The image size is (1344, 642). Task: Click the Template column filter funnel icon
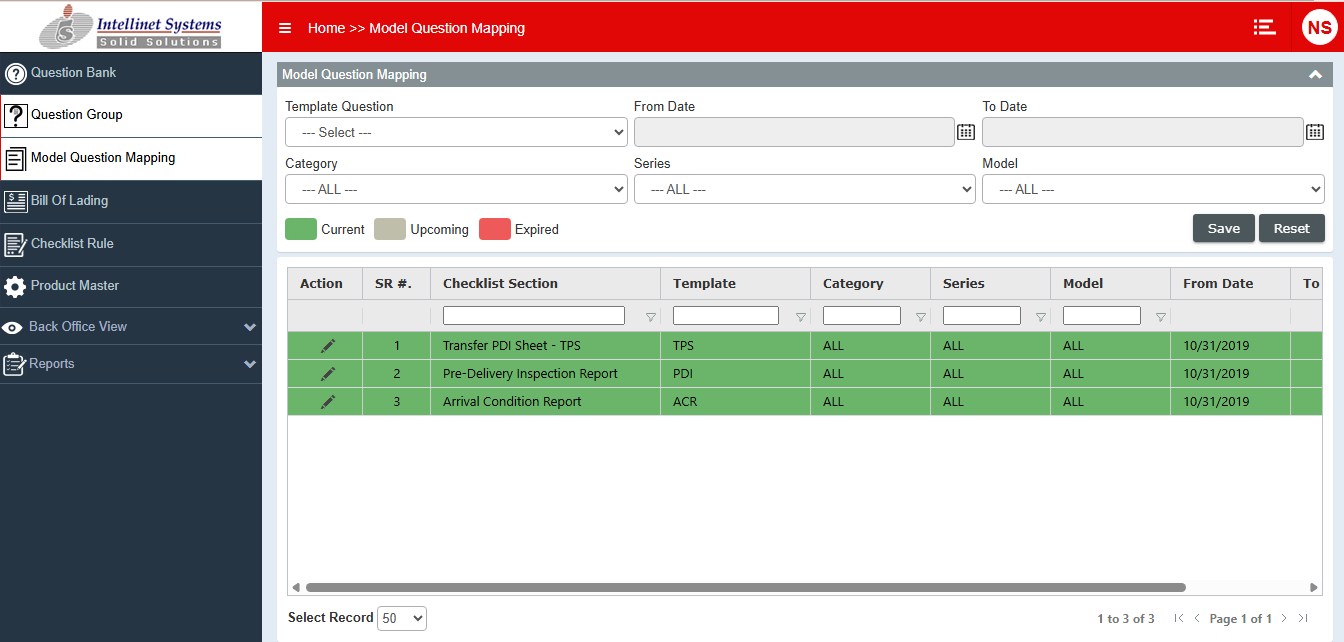pyautogui.click(x=799, y=315)
